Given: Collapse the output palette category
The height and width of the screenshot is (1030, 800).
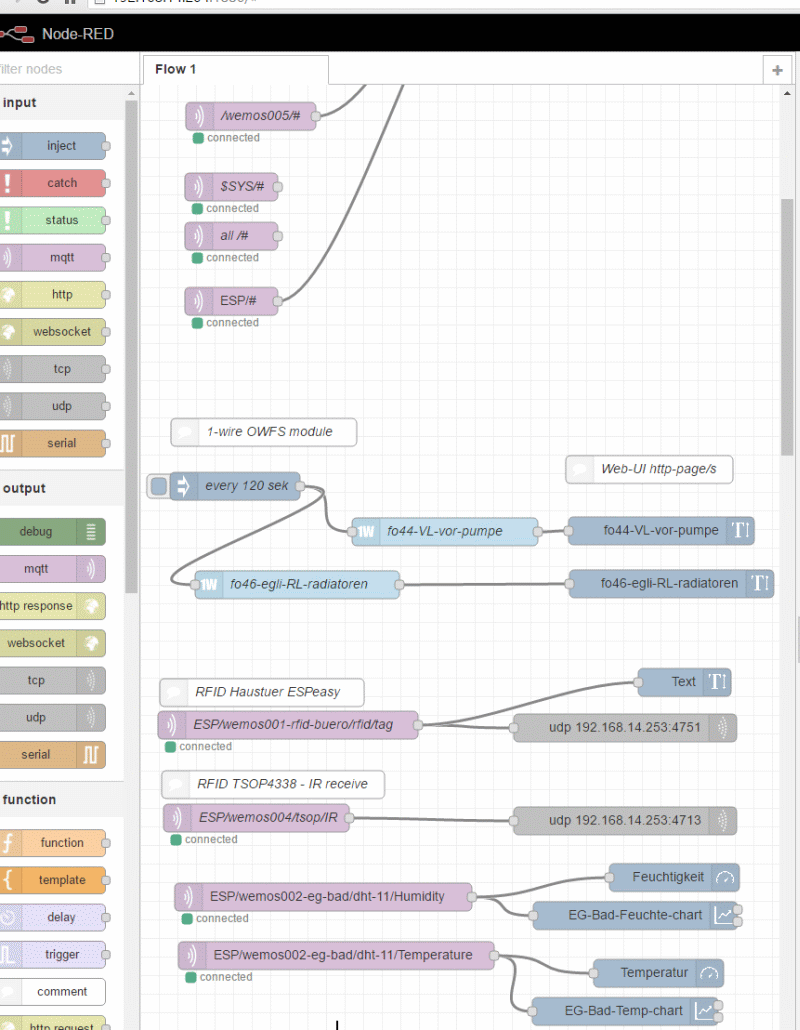Looking at the screenshot, I should click(62, 489).
